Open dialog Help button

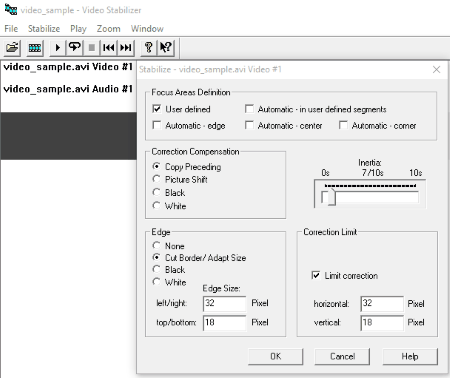click(x=410, y=356)
